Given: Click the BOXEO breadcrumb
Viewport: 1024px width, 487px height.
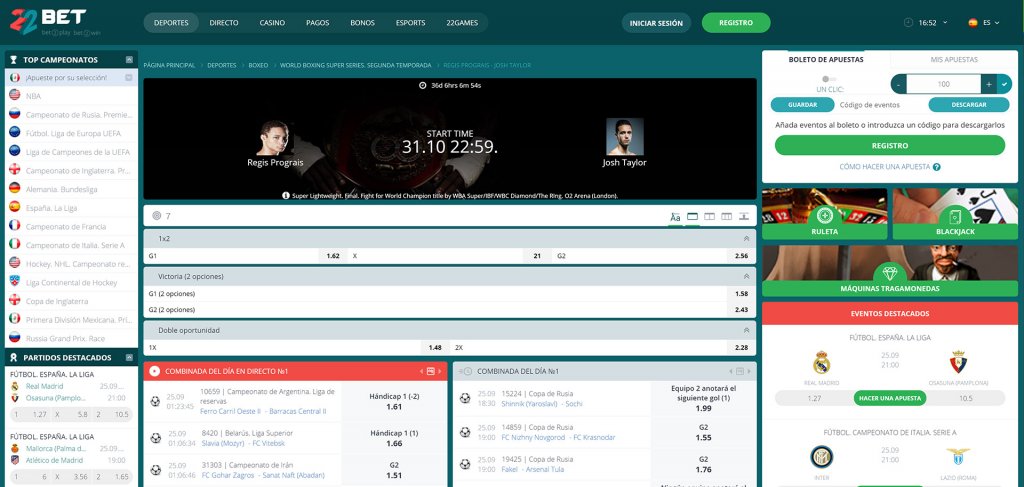Looking at the screenshot, I should coord(258,65).
